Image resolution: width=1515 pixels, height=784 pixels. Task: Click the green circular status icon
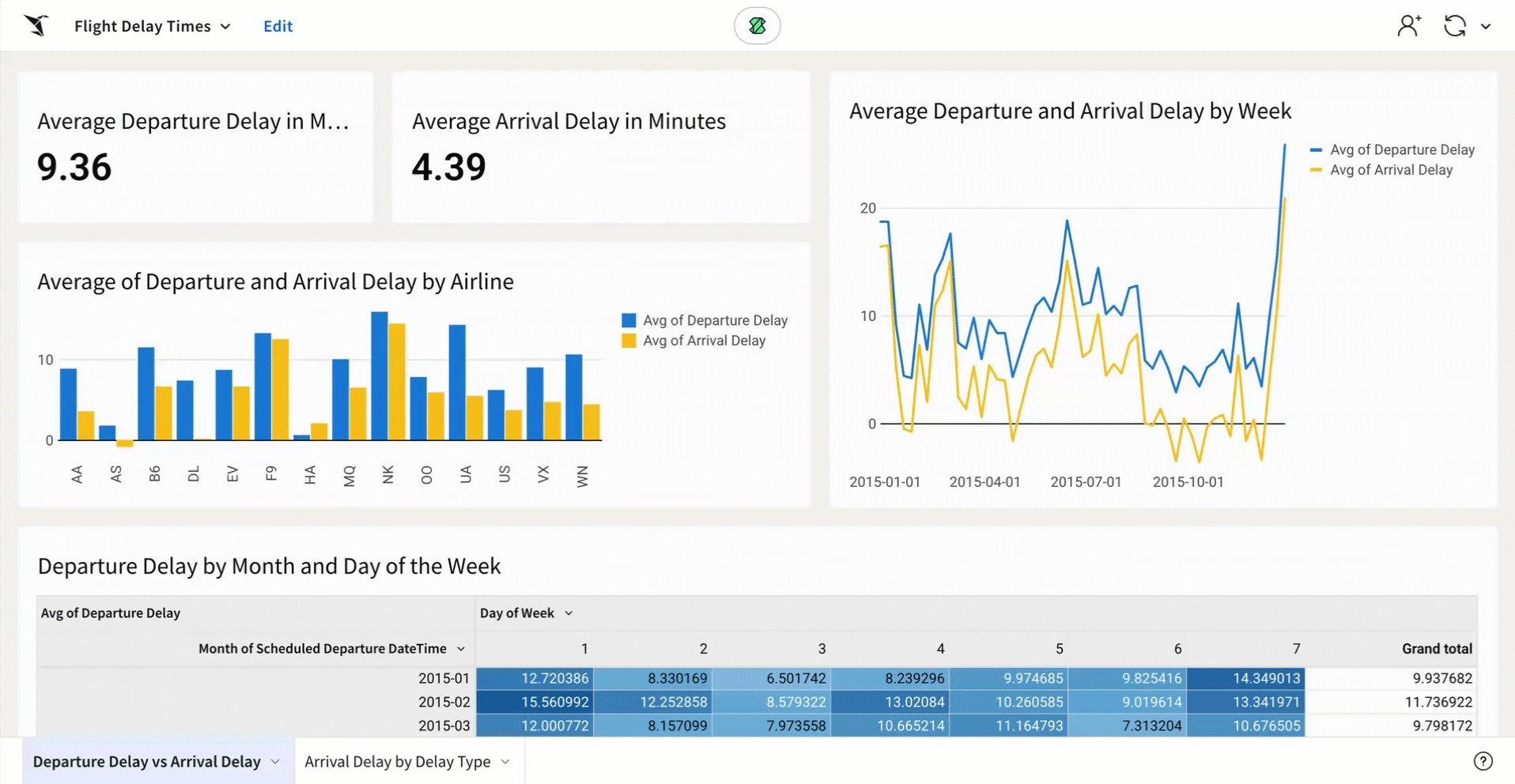(x=757, y=26)
